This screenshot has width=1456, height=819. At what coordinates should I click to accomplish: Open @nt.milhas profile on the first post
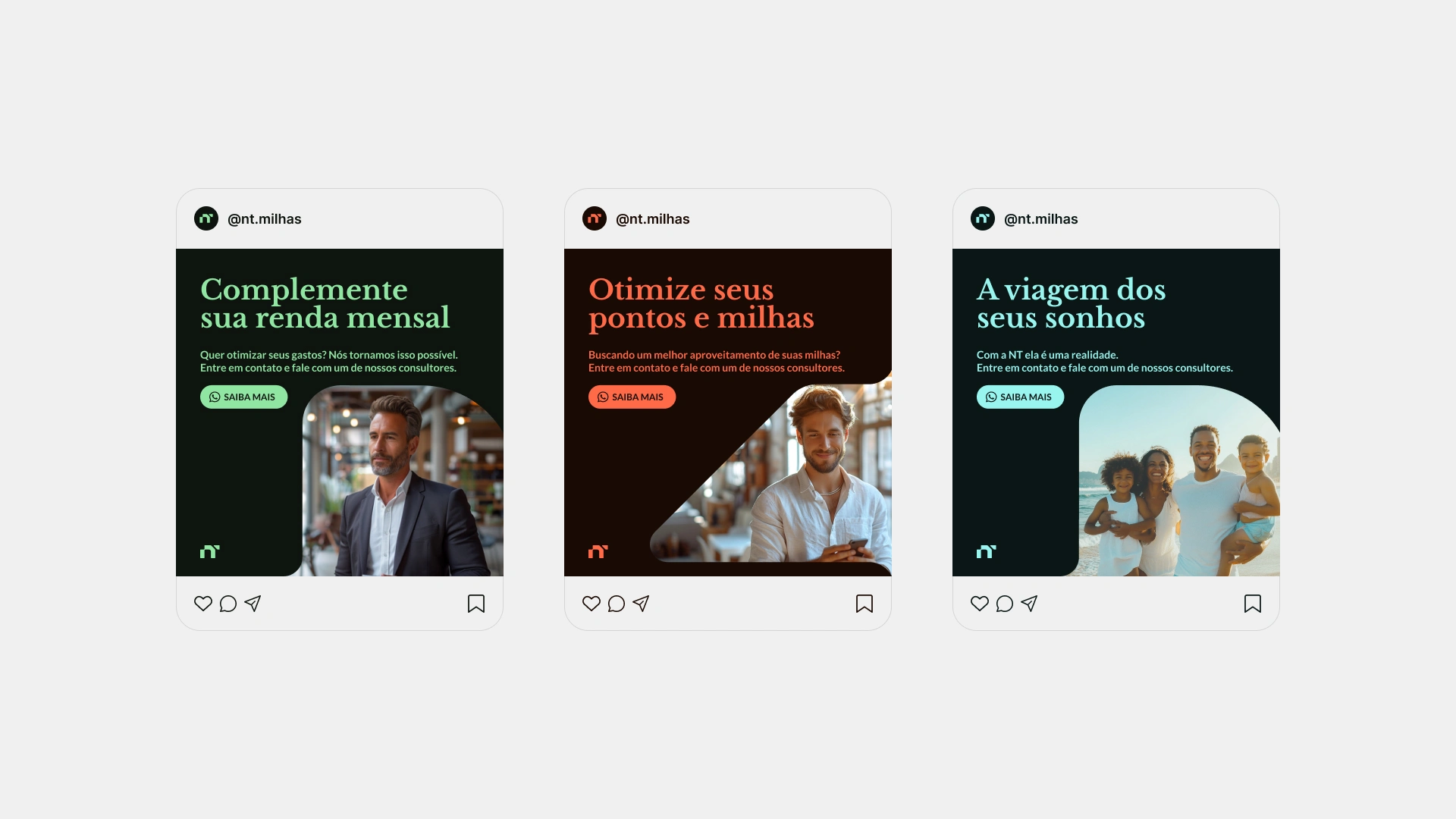click(x=265, y=219)
